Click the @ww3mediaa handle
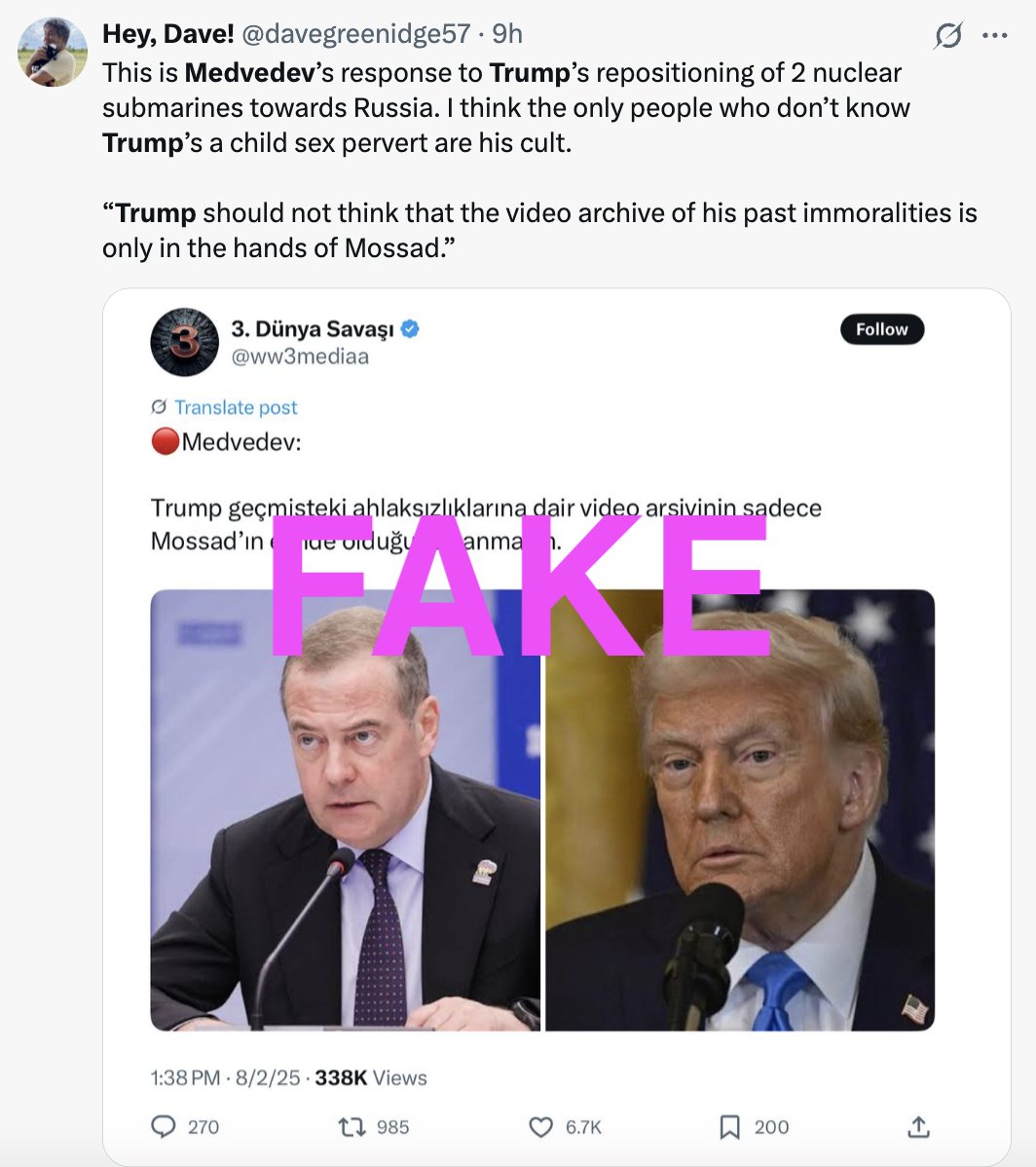The height and width of the screenshot is (1167, 1036). pos(300,357)
